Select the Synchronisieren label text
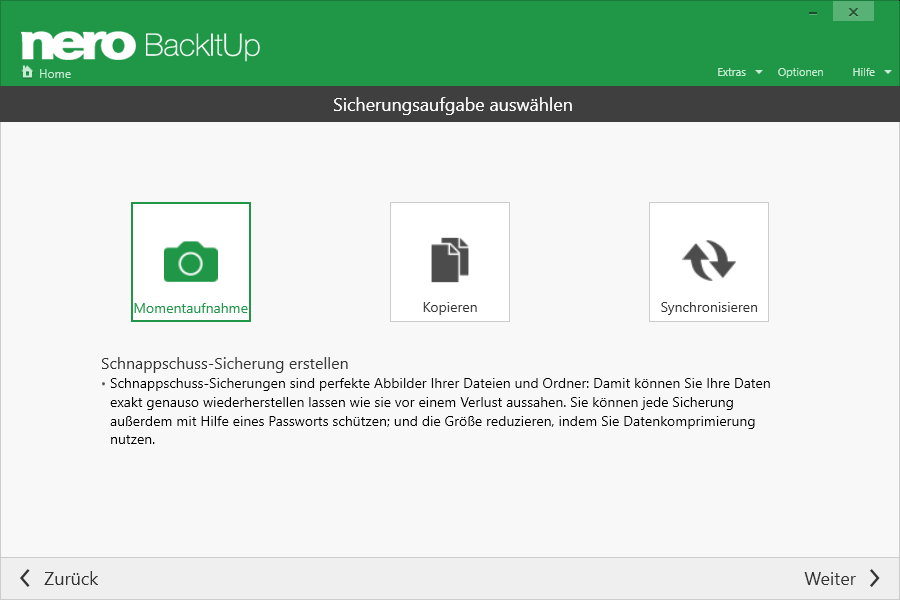This screenshot has height=600, width=900. tap(709, 308)
